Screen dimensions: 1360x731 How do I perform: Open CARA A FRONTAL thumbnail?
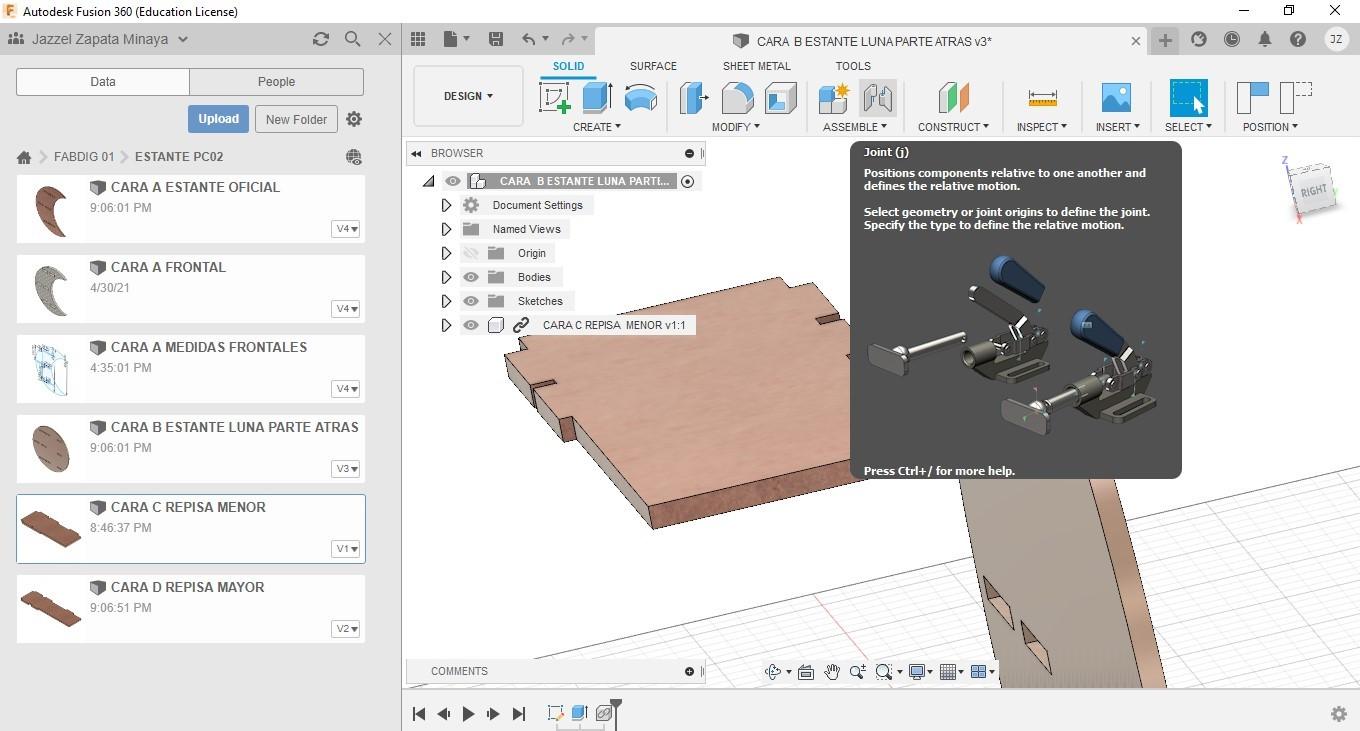[x=51, y=290]
